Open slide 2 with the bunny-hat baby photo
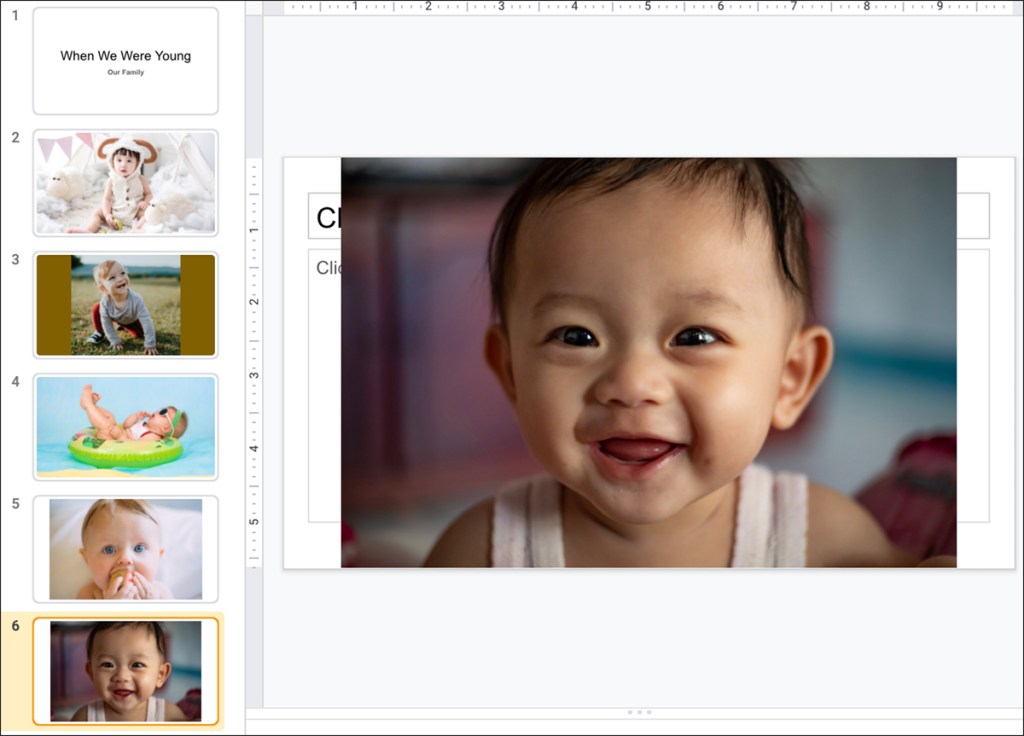 click(x=125, y=181)
